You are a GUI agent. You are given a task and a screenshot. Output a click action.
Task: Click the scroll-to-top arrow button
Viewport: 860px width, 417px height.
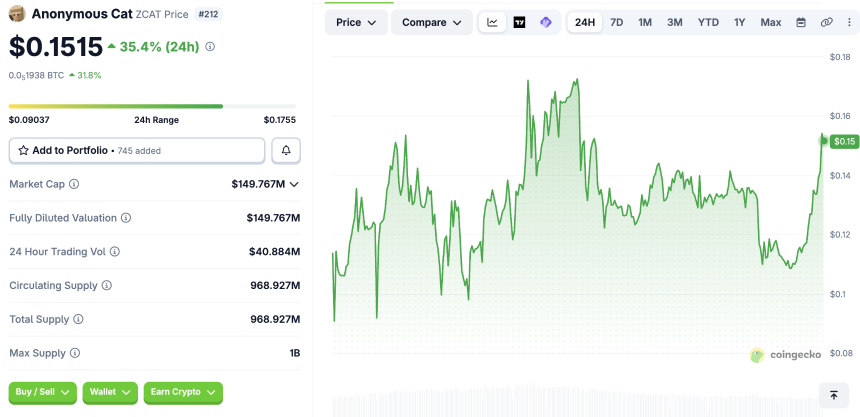[834, 395]
